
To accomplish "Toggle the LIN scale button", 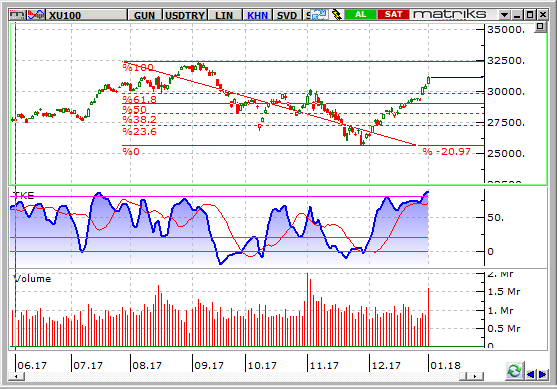I will 224,15.
